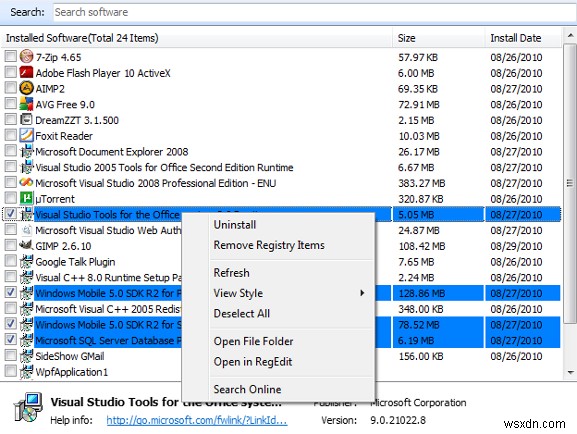Check the µTorrent checkbox
This screenshot has width=577, height=434.
11,198
